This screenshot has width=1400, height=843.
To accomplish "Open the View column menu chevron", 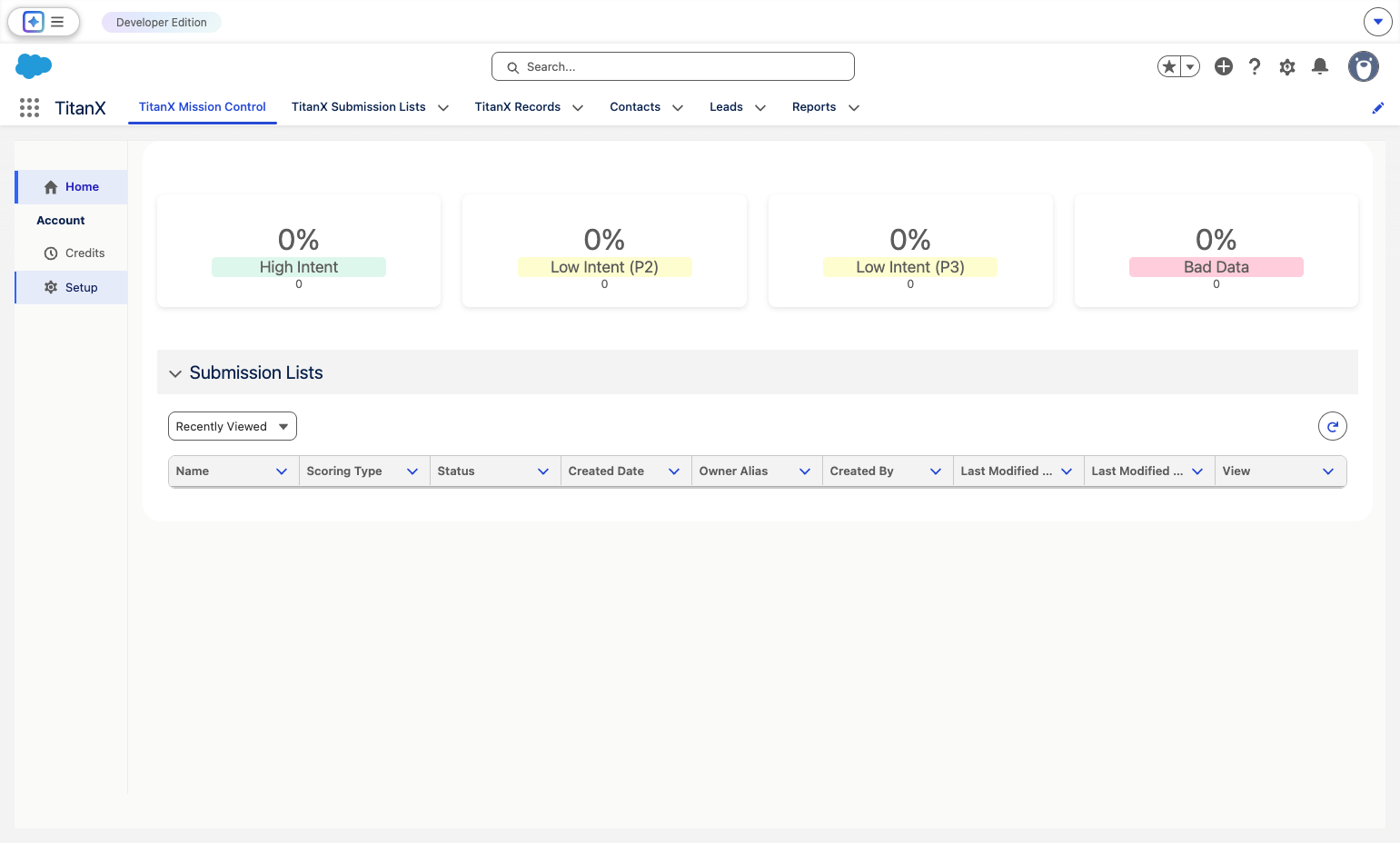I will [x=1328, y=471].
